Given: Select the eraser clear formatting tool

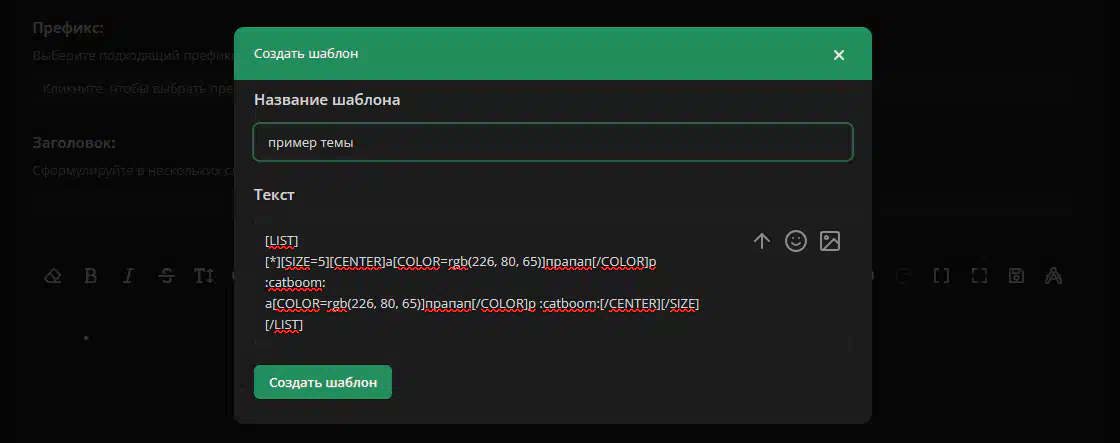Looking at the screenshot, I should (x=55, y=276).
